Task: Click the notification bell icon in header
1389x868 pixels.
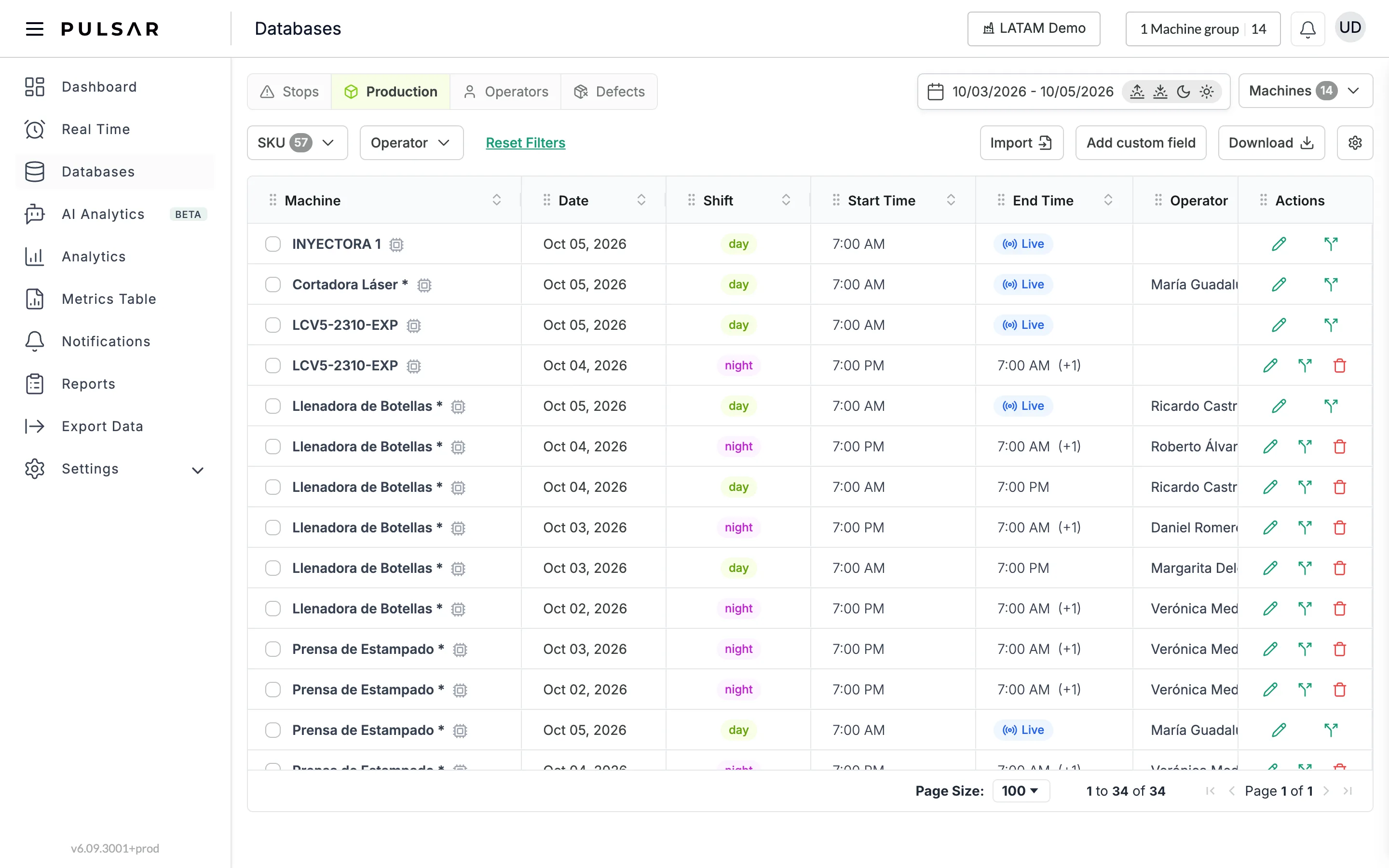Action: coord(1307,29)
